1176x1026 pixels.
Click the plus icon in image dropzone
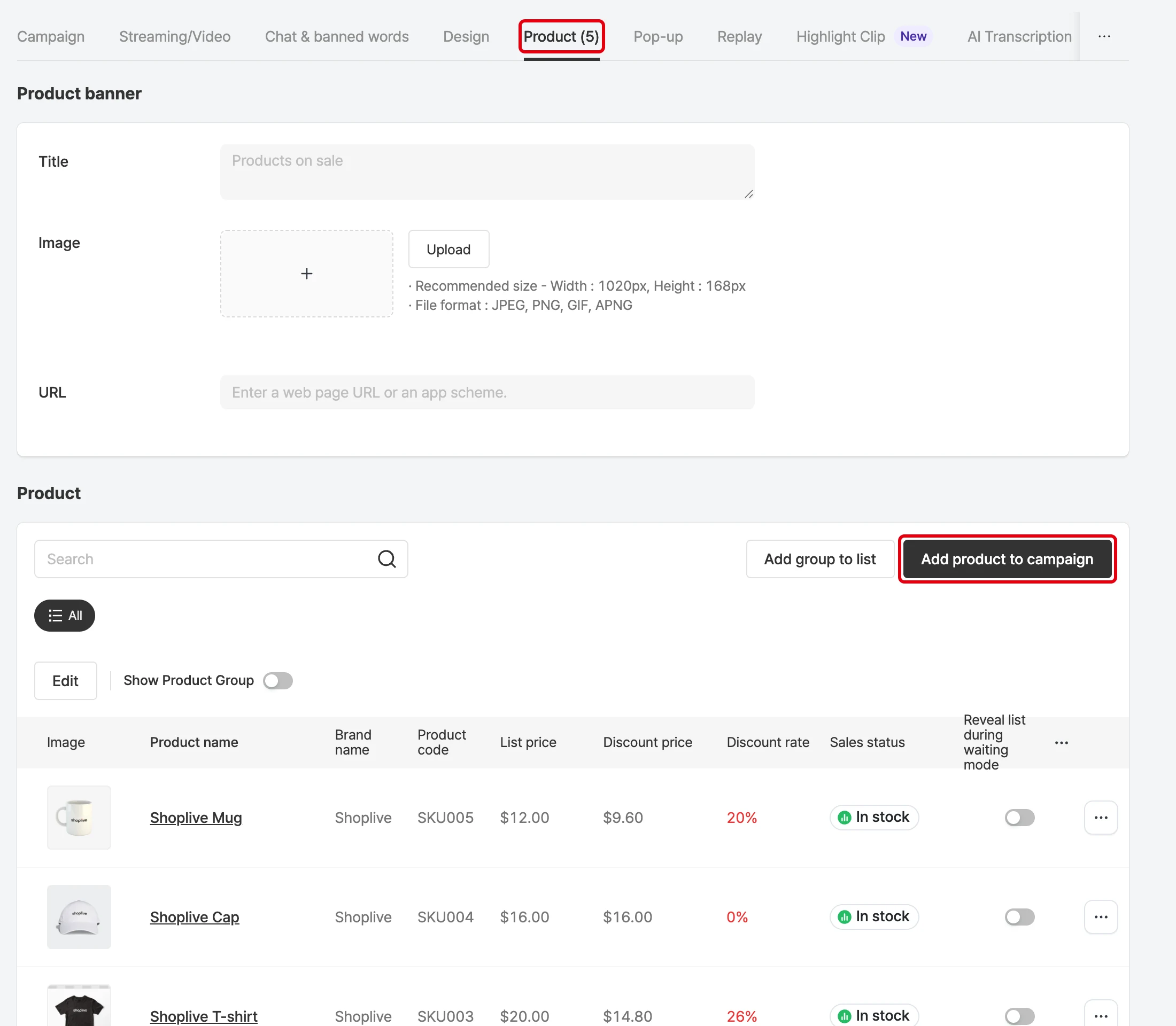pyautogui.click(x=306, y=274)
